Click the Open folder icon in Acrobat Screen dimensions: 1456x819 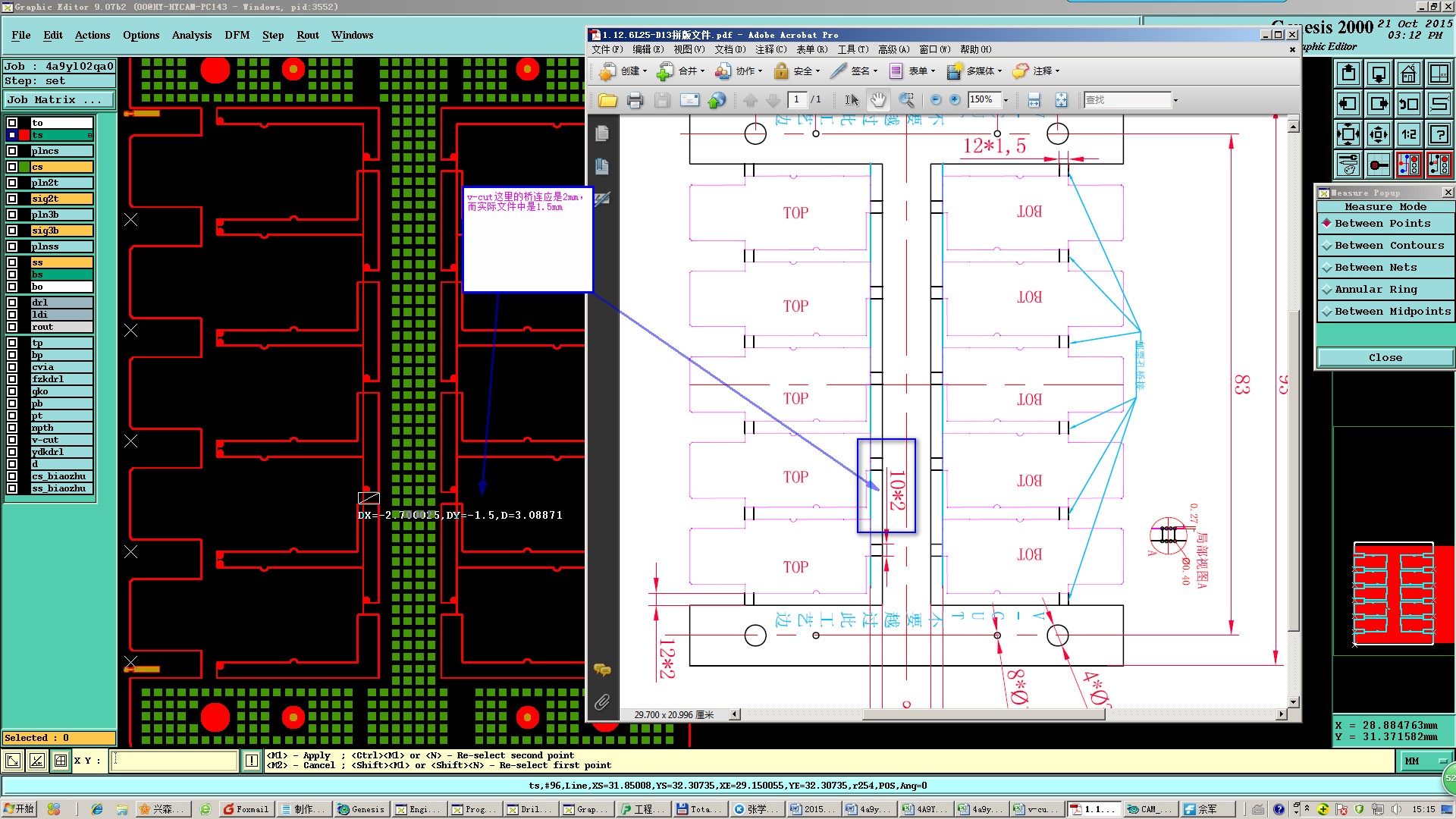pos(607,100)
